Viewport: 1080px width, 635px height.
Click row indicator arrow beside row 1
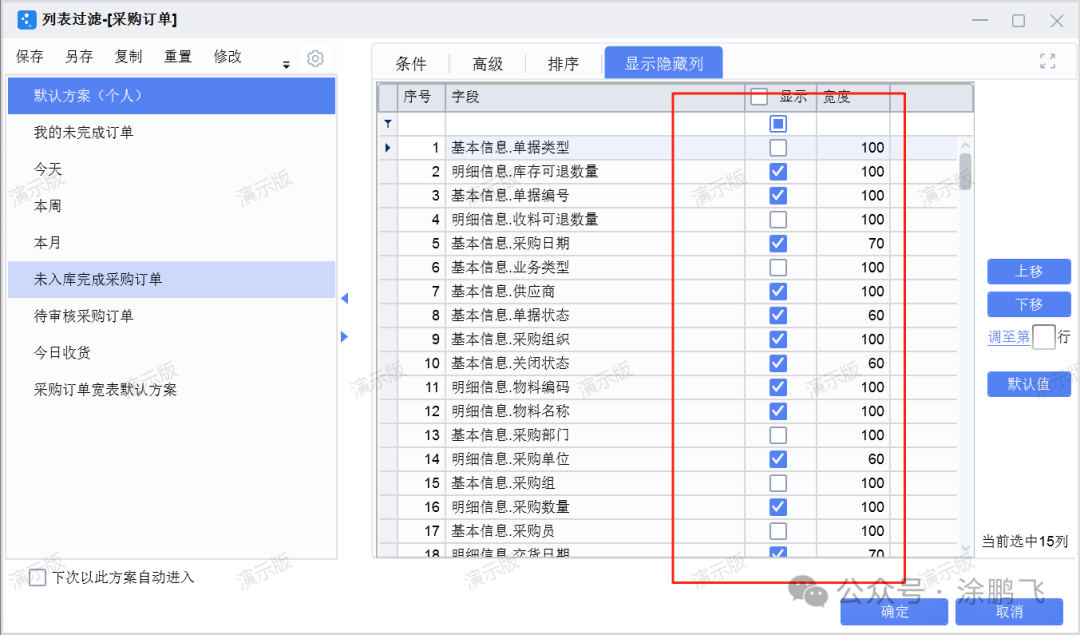coord(388,148)
